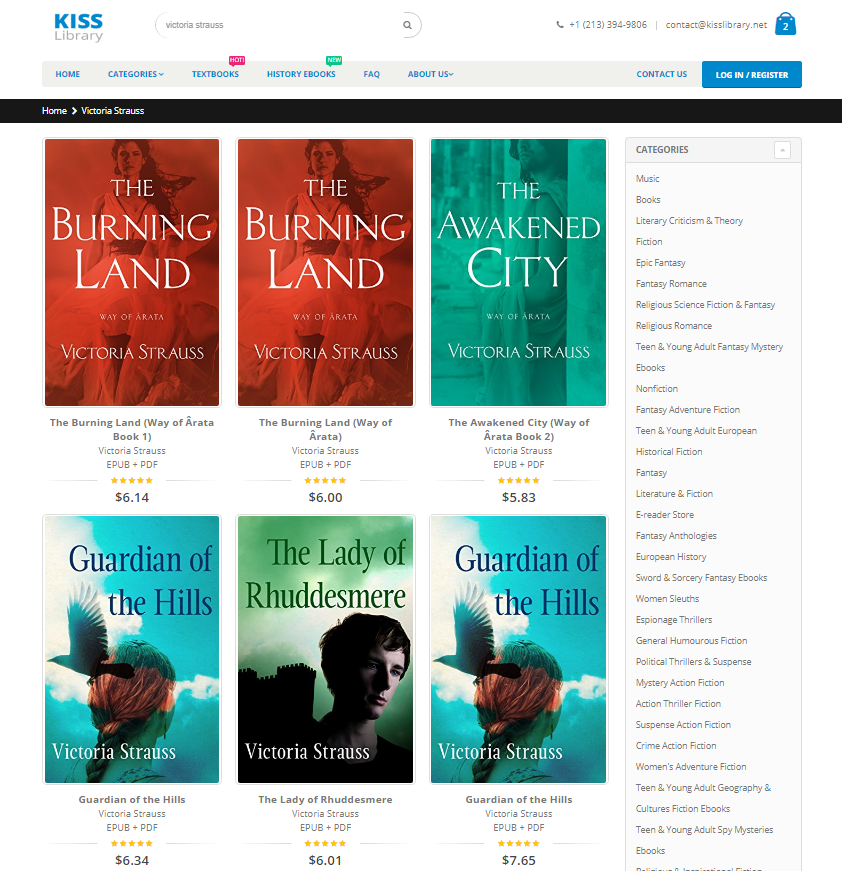Click price $5.83 of Awakened City
842x871 pixels.
(518, 498)
